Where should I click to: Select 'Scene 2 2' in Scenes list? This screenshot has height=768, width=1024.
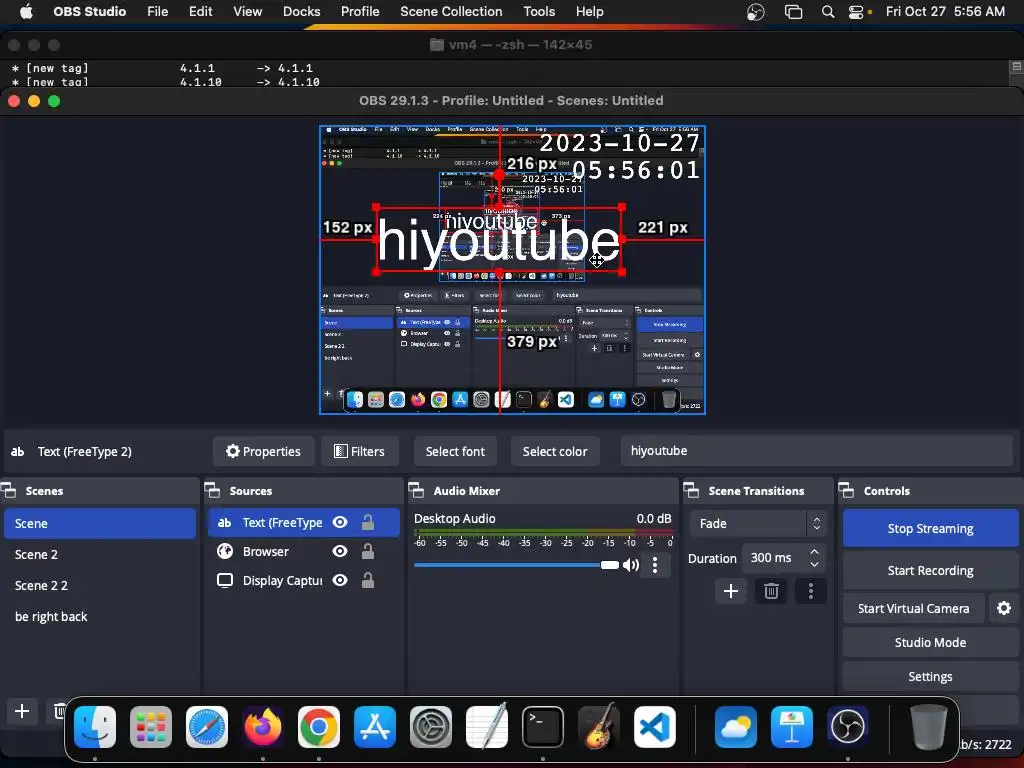tap(100, 586)
